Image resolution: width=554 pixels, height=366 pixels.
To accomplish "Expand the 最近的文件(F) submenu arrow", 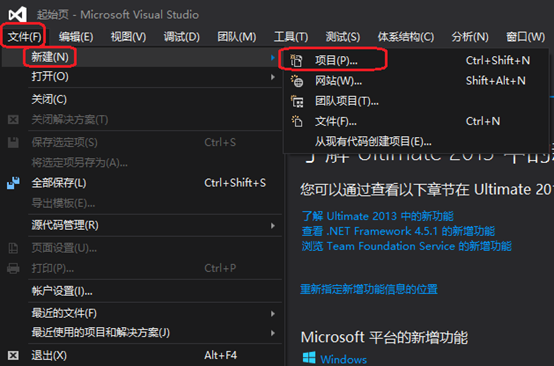I will (273, 313).
